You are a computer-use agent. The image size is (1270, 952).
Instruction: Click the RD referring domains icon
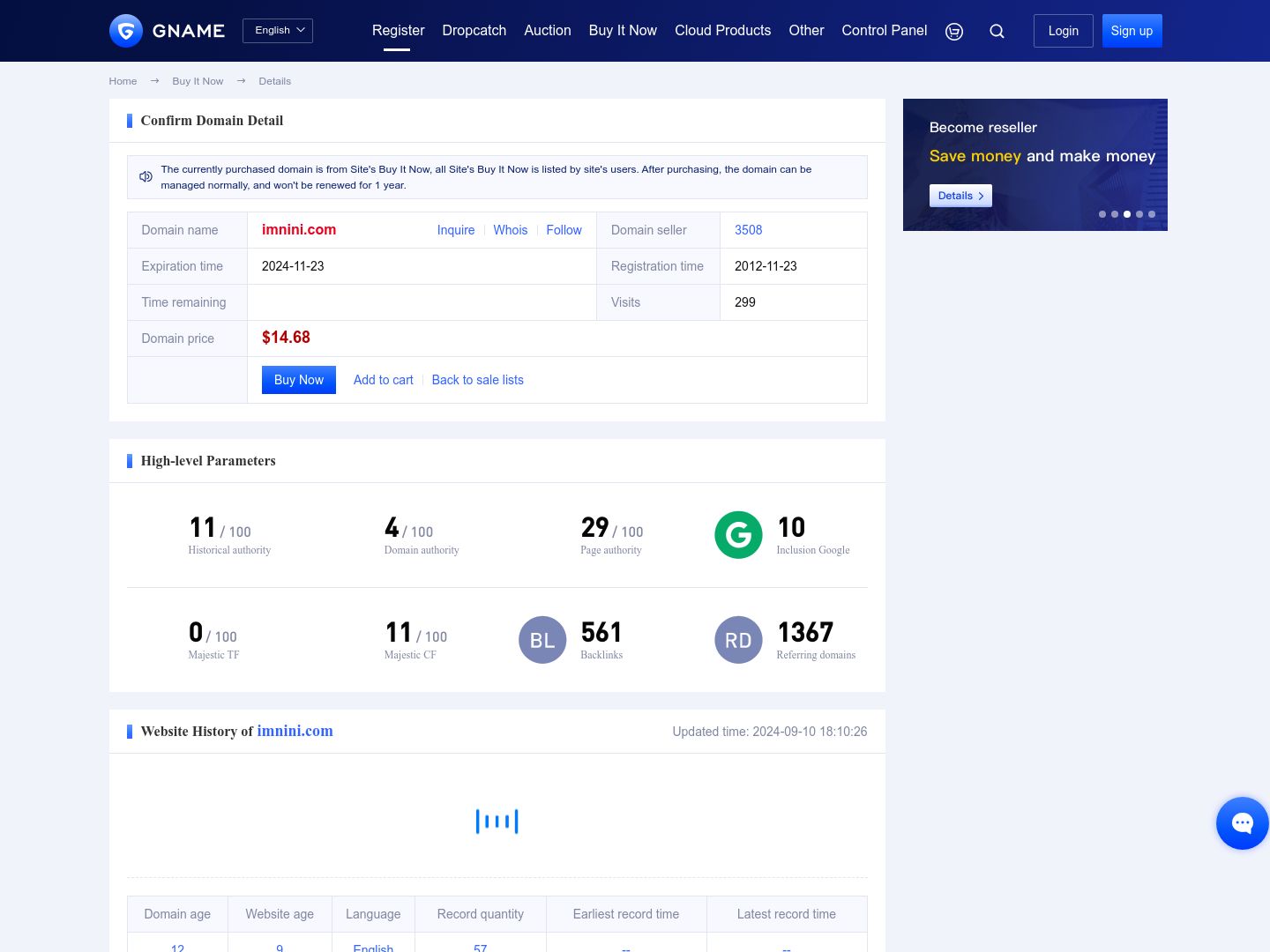point(738,640)
